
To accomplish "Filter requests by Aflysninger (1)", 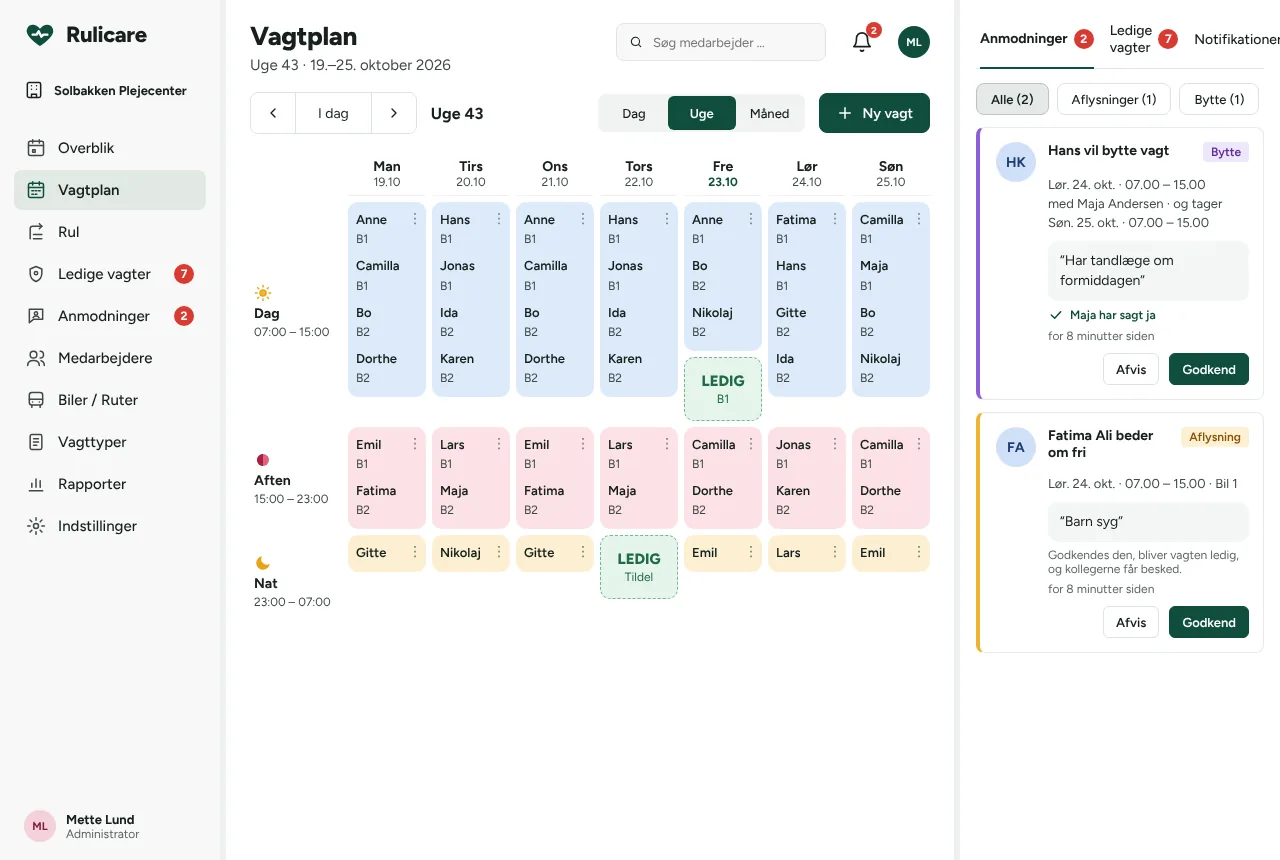I will click(x=1114, y=99).
